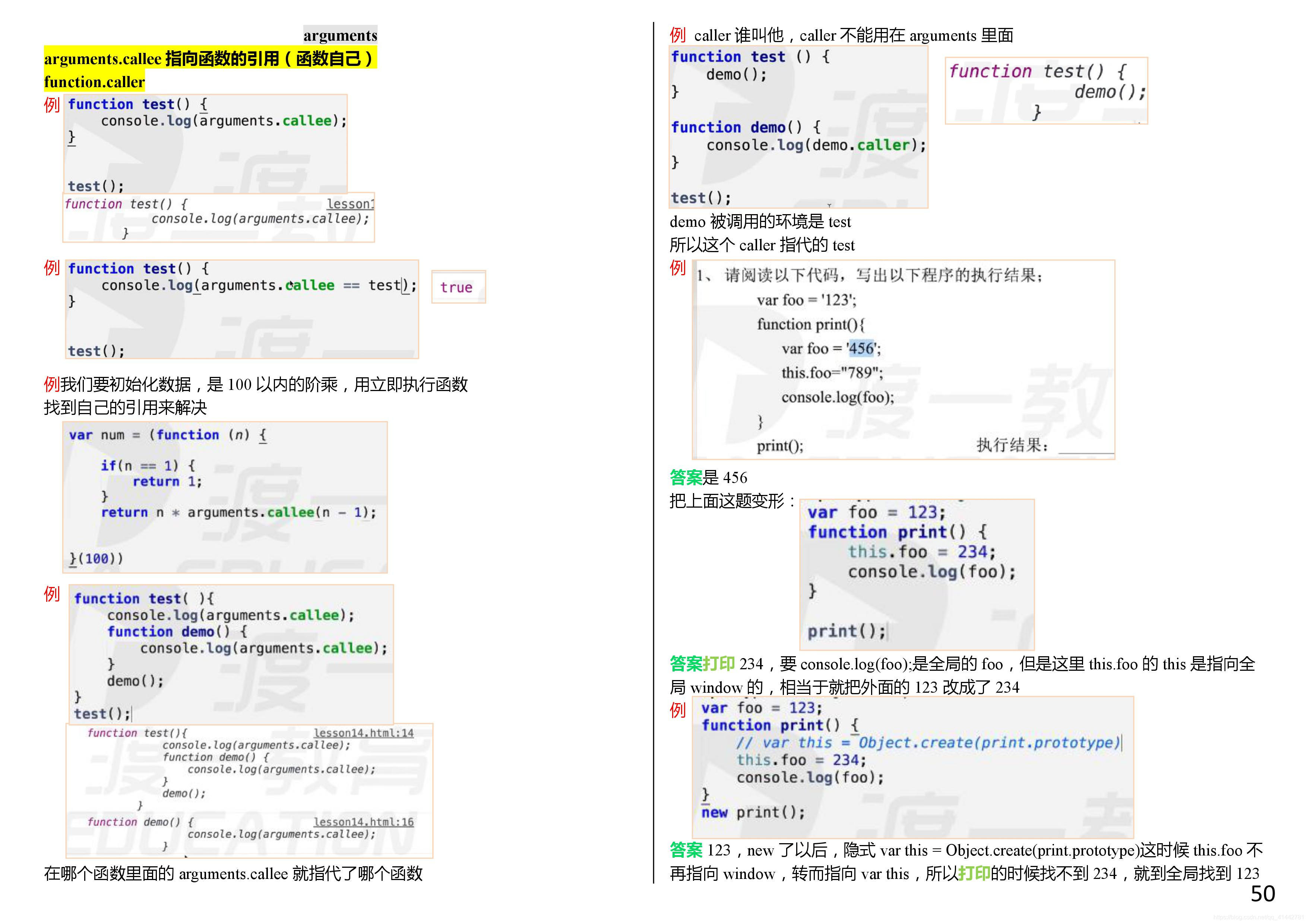Click the explanation starting "答案打印 234"

[x=962, y=676]
